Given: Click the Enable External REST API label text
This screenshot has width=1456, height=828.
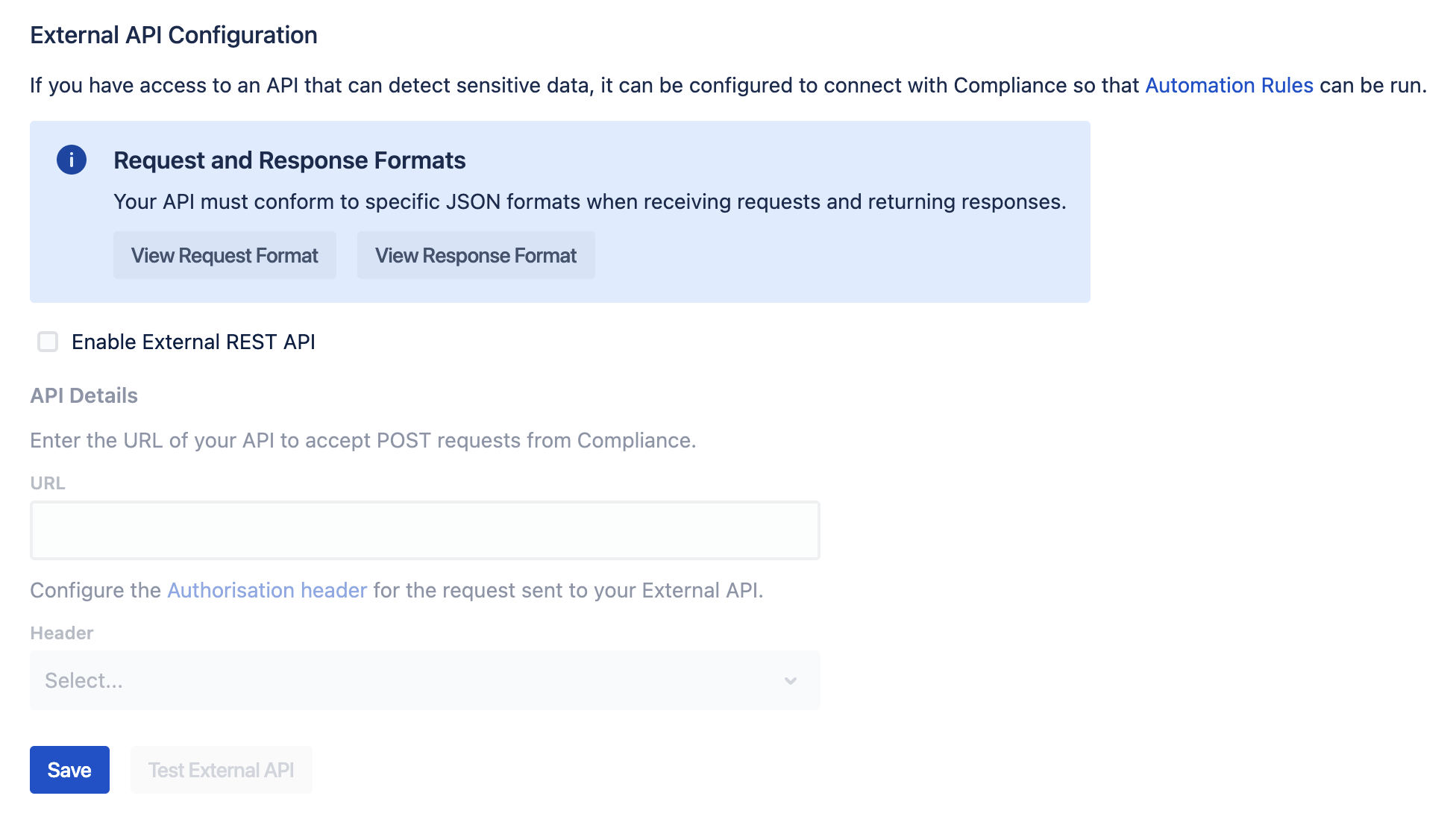Looking at the screenshot, I should 193,342.
